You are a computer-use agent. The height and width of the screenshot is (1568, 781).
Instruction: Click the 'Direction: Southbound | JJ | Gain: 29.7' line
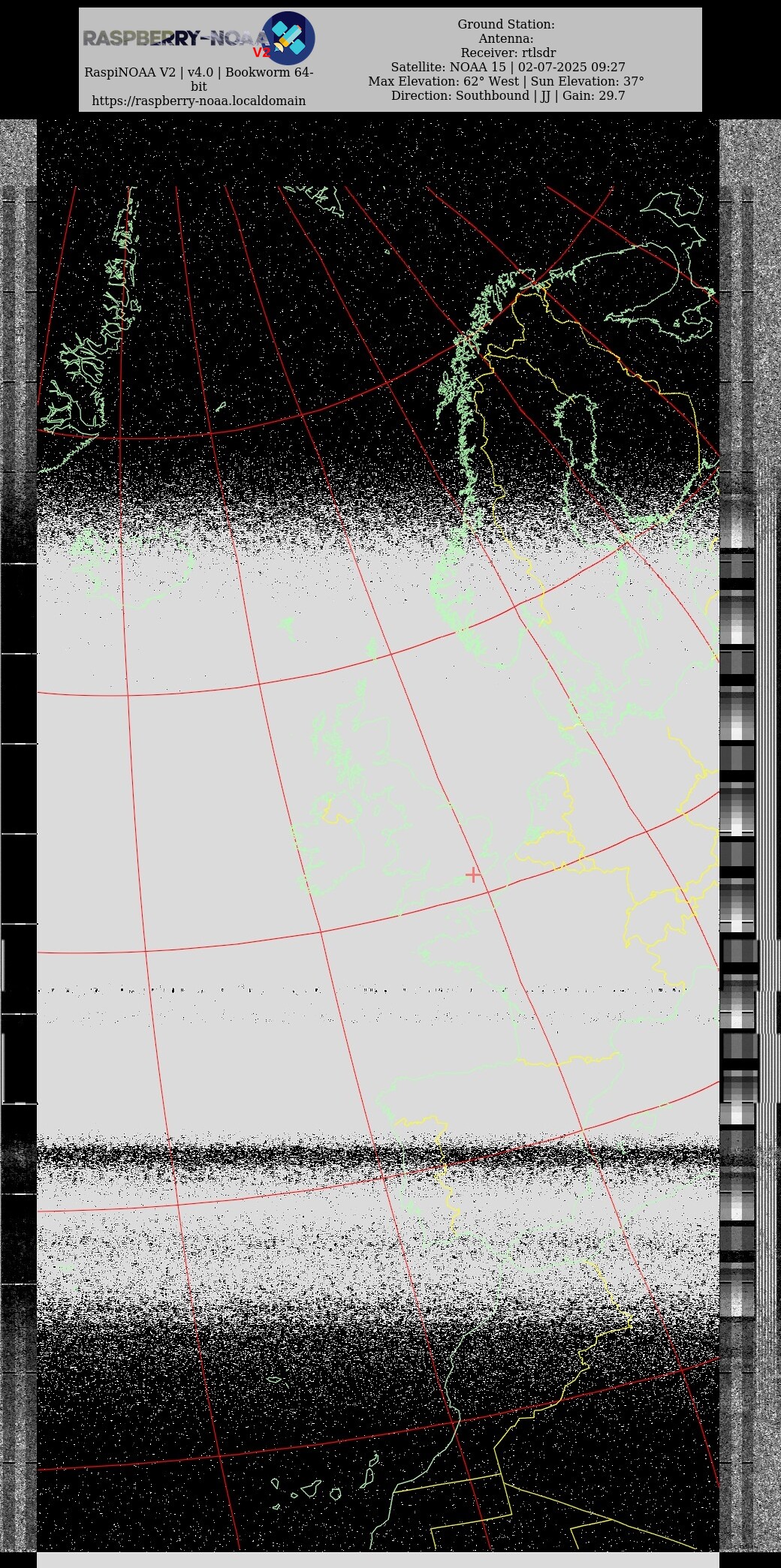[x=508, y=95]
